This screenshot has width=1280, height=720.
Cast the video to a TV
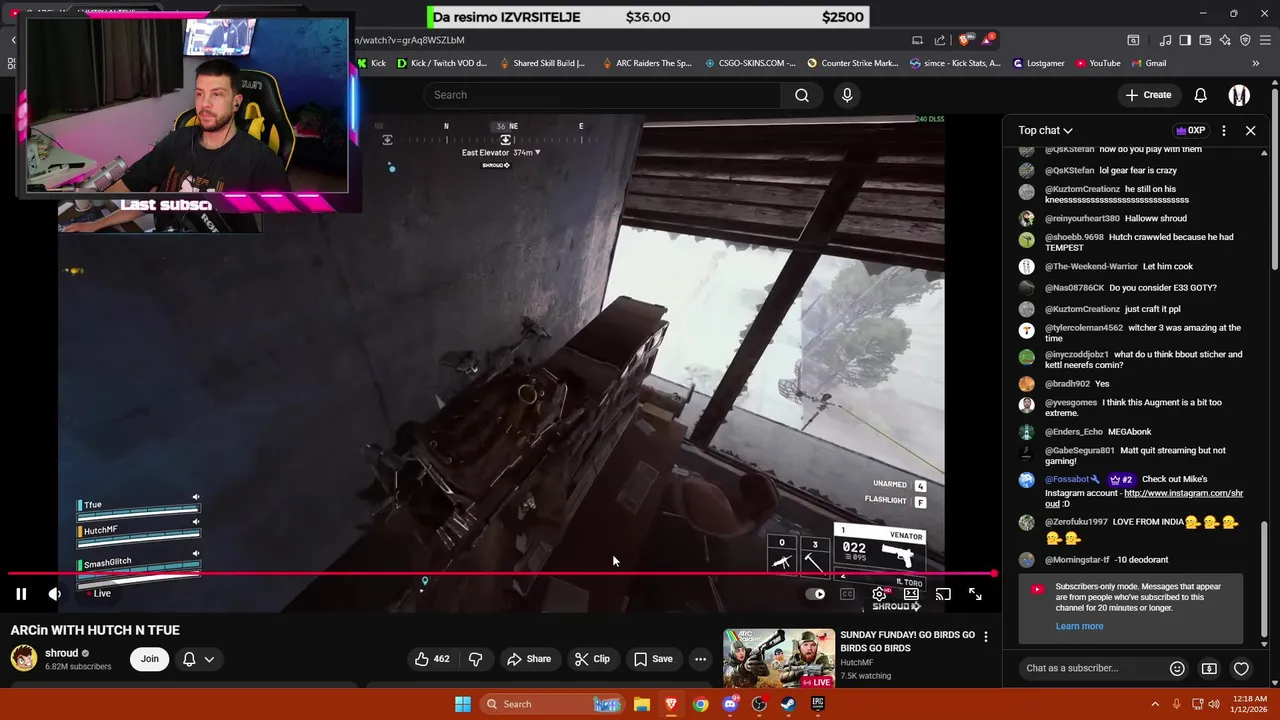tap(943, 594)
